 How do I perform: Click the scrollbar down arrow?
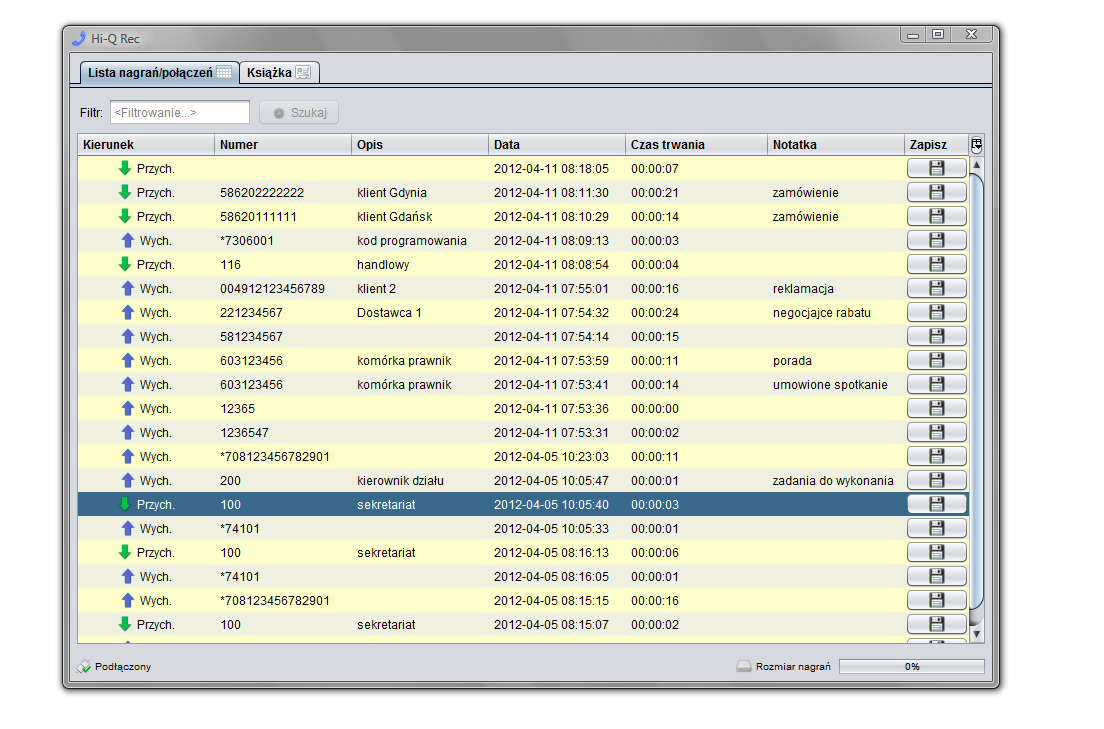pyautogui.click(x=977, y=634)
